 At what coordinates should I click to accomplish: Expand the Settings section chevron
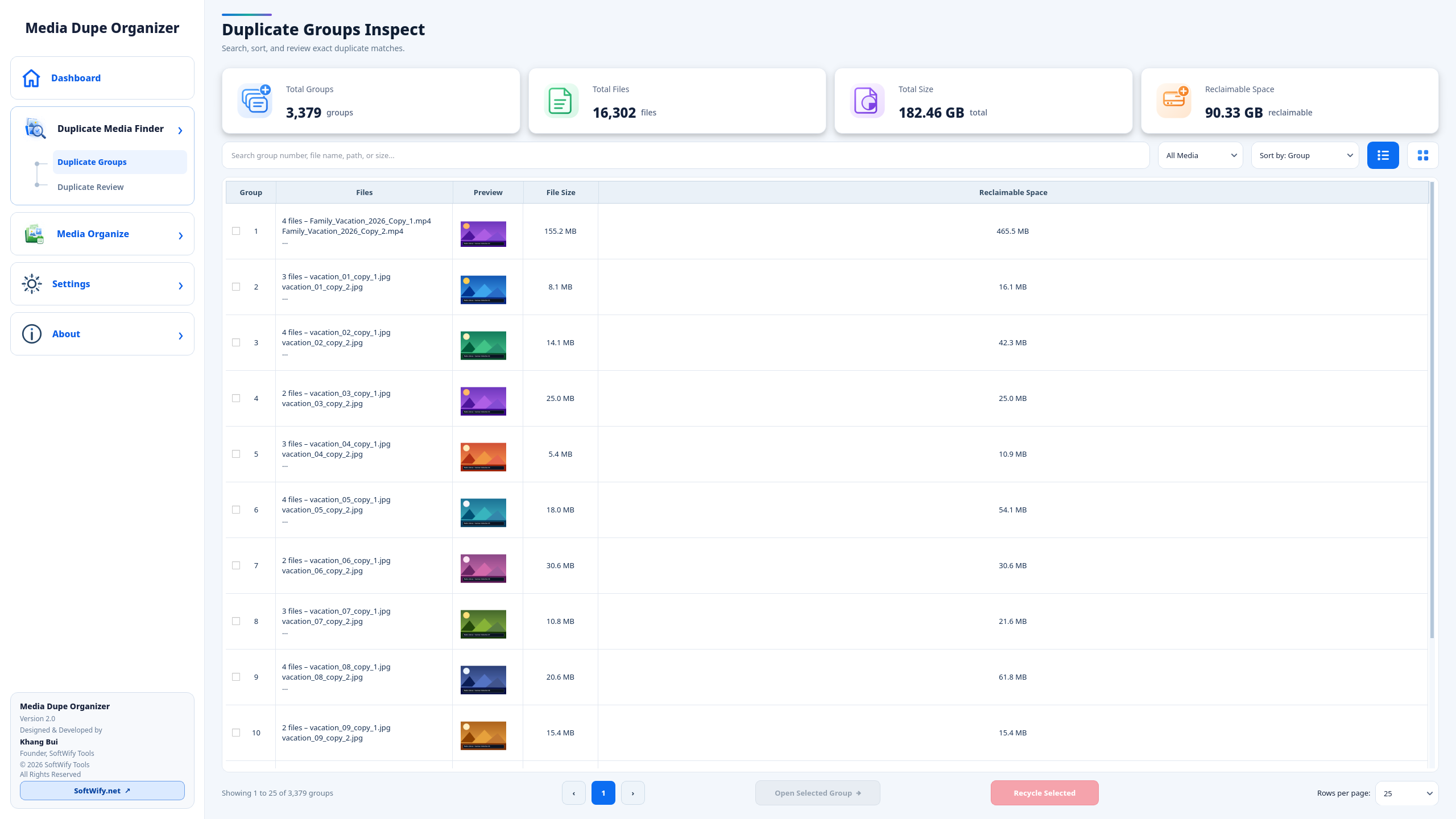[x=180, y=286]
